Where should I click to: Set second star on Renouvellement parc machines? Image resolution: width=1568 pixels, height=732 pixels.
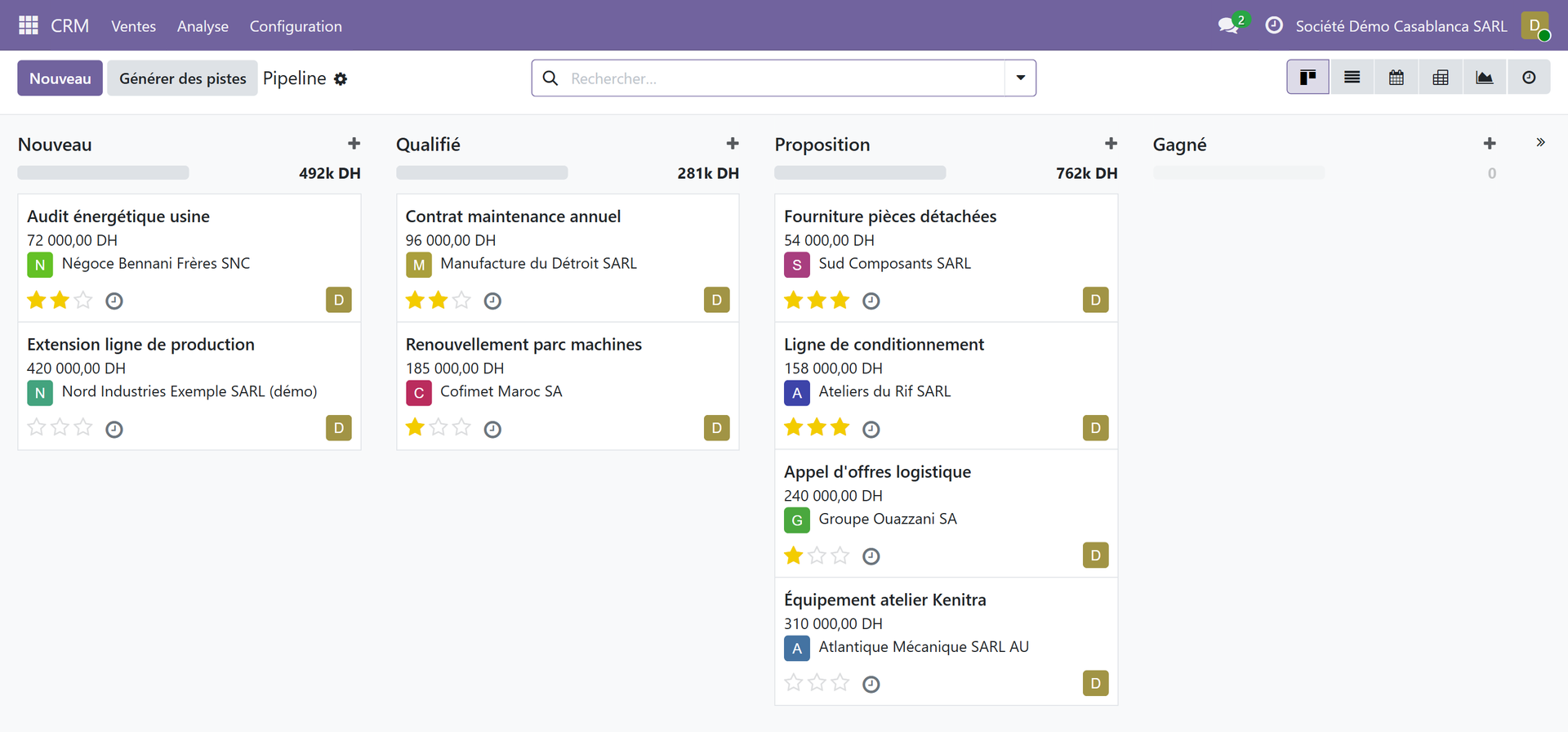[x=439, y=427]
